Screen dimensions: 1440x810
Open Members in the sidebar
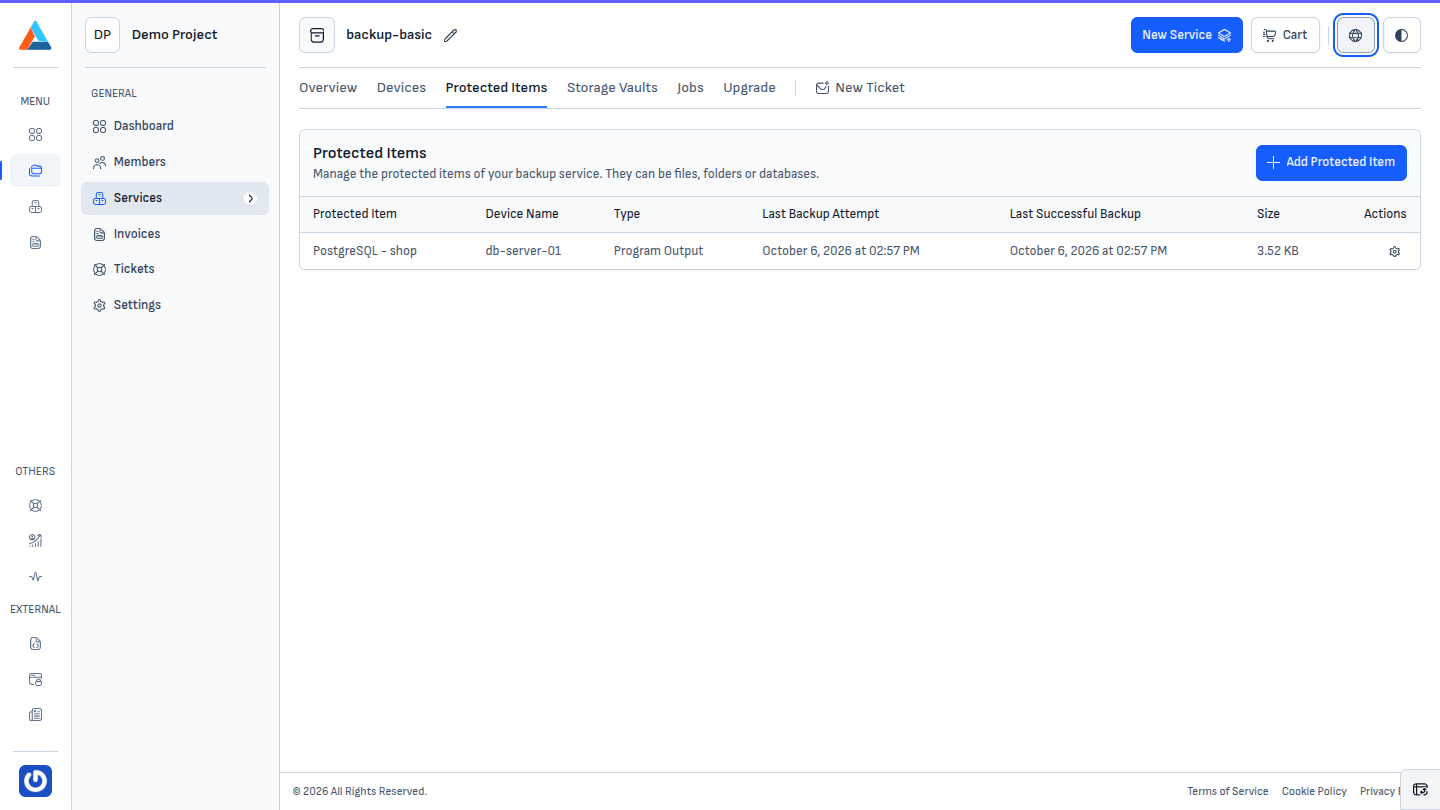[x=175, y=162]
